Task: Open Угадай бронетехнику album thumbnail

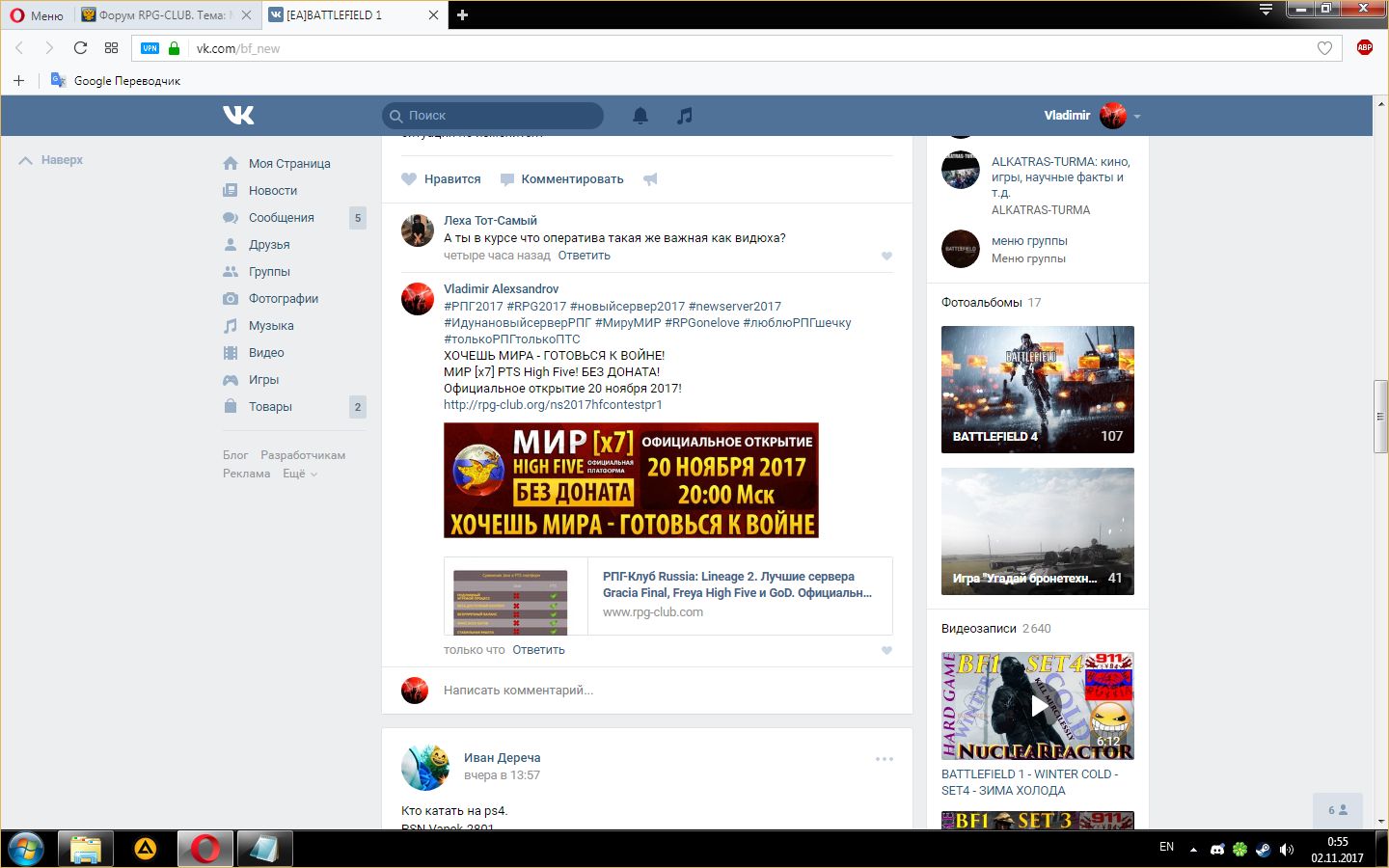Action: click(1038, 531)
